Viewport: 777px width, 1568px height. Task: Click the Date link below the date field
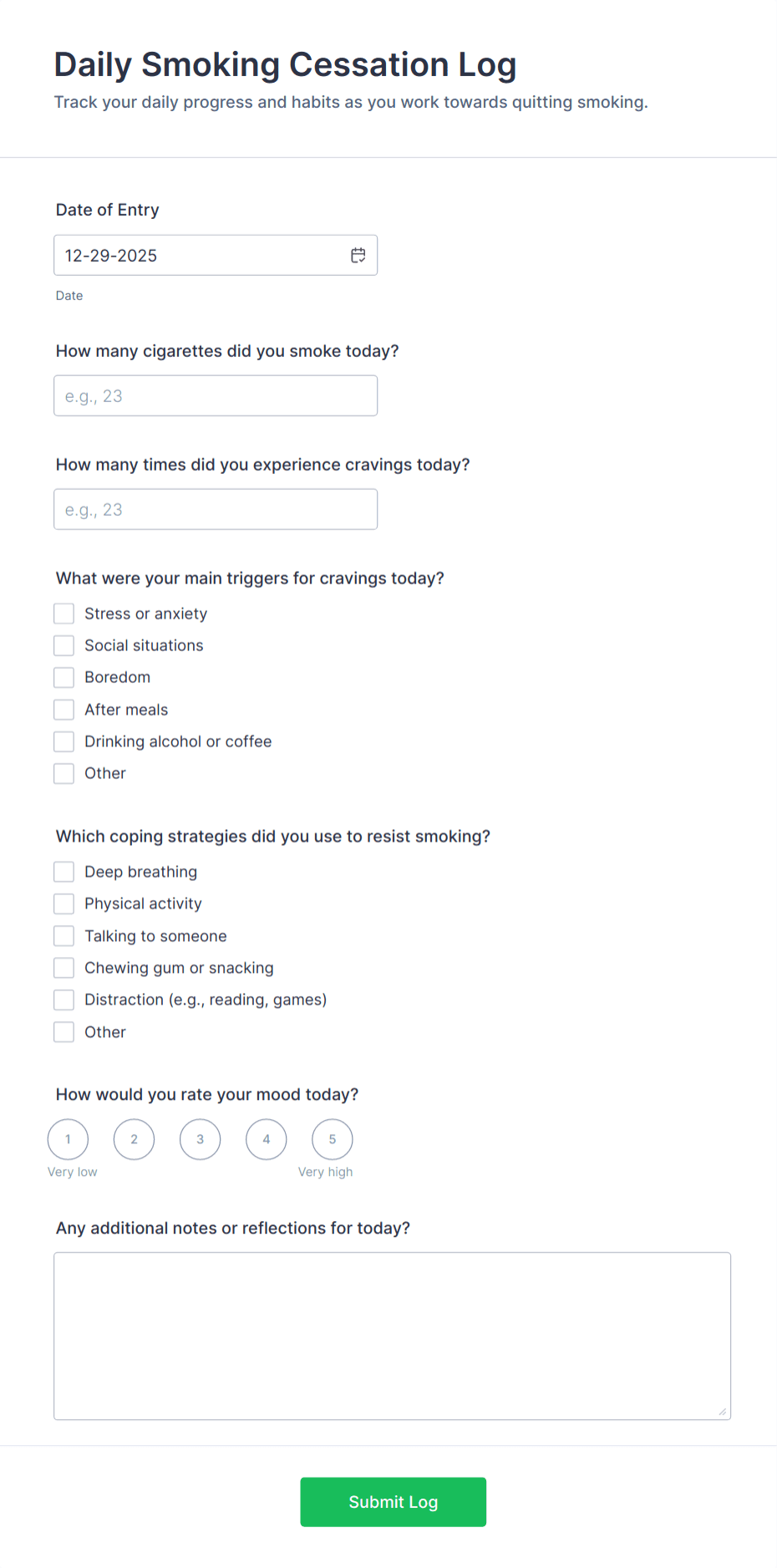click(69, 295)
